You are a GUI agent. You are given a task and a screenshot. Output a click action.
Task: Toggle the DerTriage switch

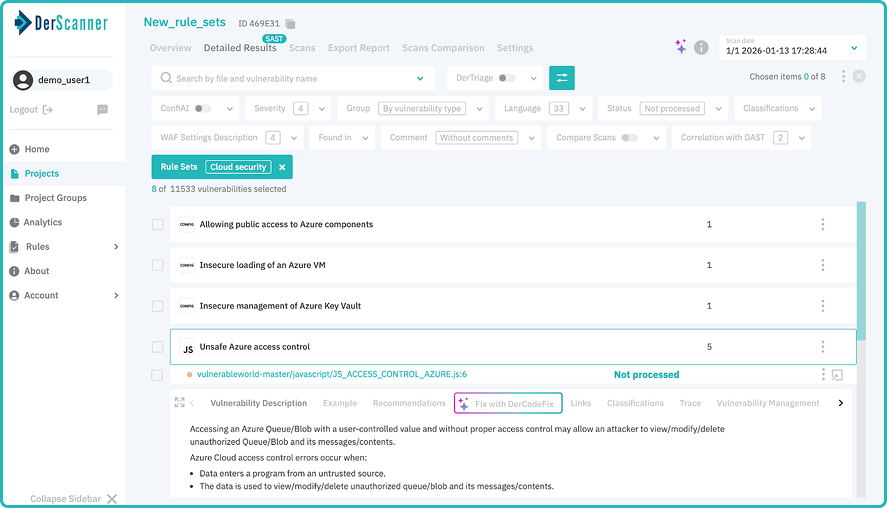507,78
